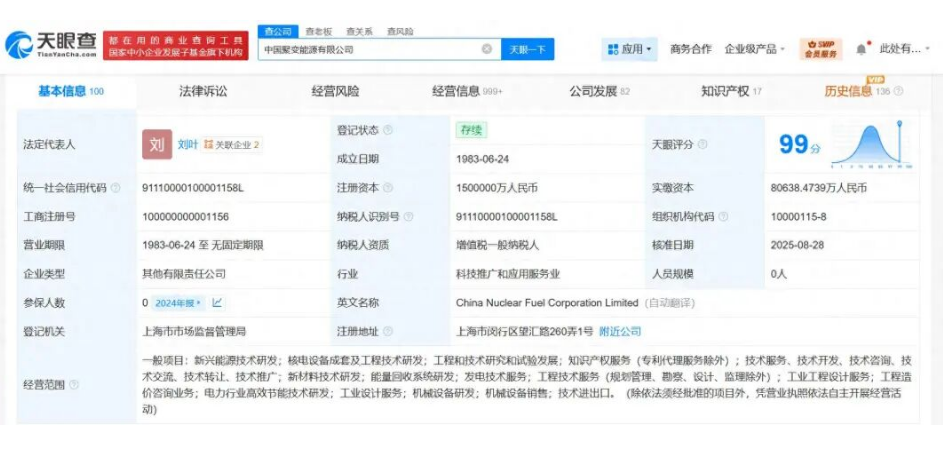This screenshot has height=462, width=943.
Task: Select the 查老板 search mode tab
Action: (x=318, y=32)
